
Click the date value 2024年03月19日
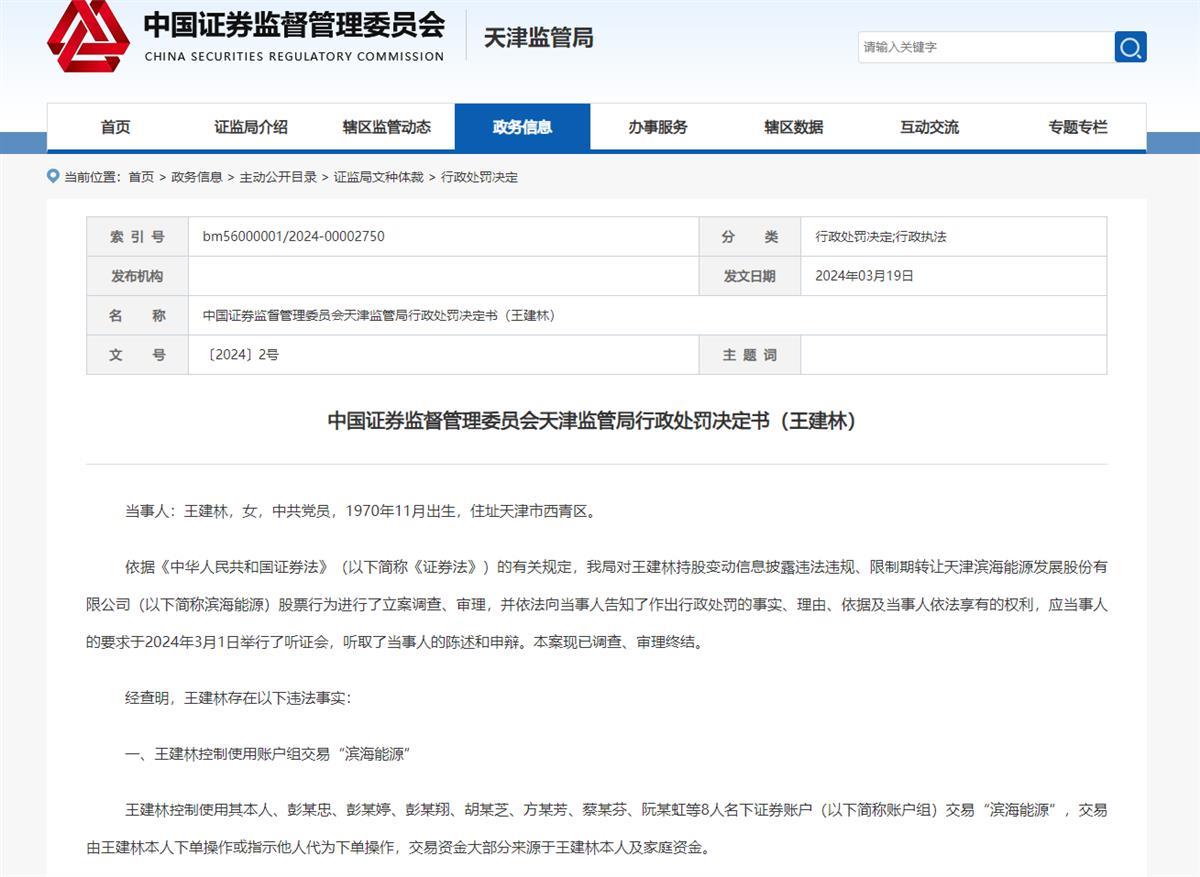pyautogui.click(x=864, y=276)
